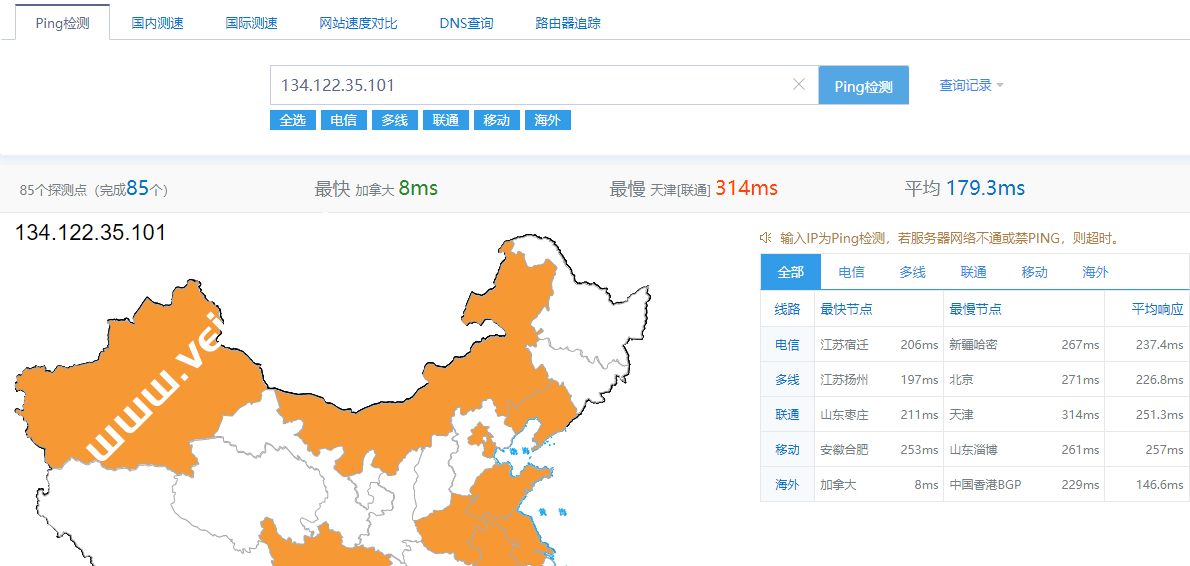Click the 天津 slowest node cell in table

point(961,414)
